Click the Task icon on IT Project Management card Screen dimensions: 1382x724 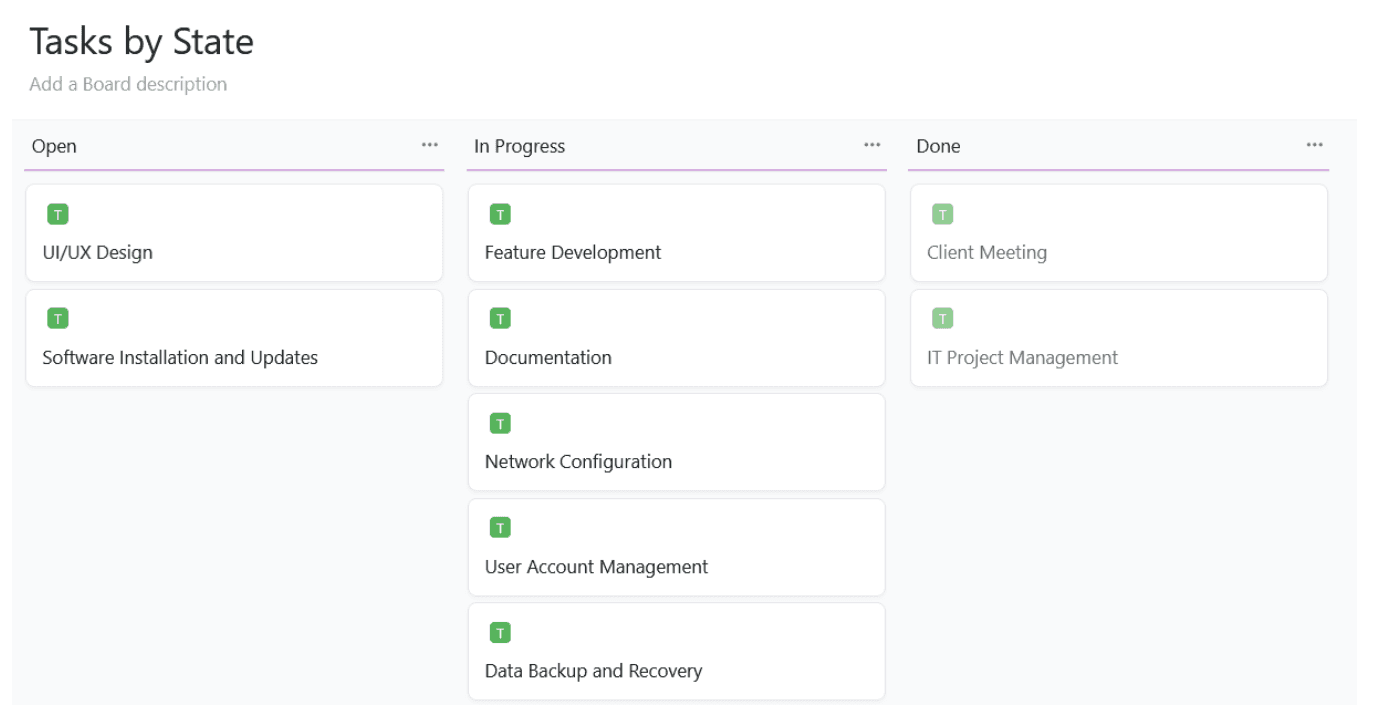942,318
